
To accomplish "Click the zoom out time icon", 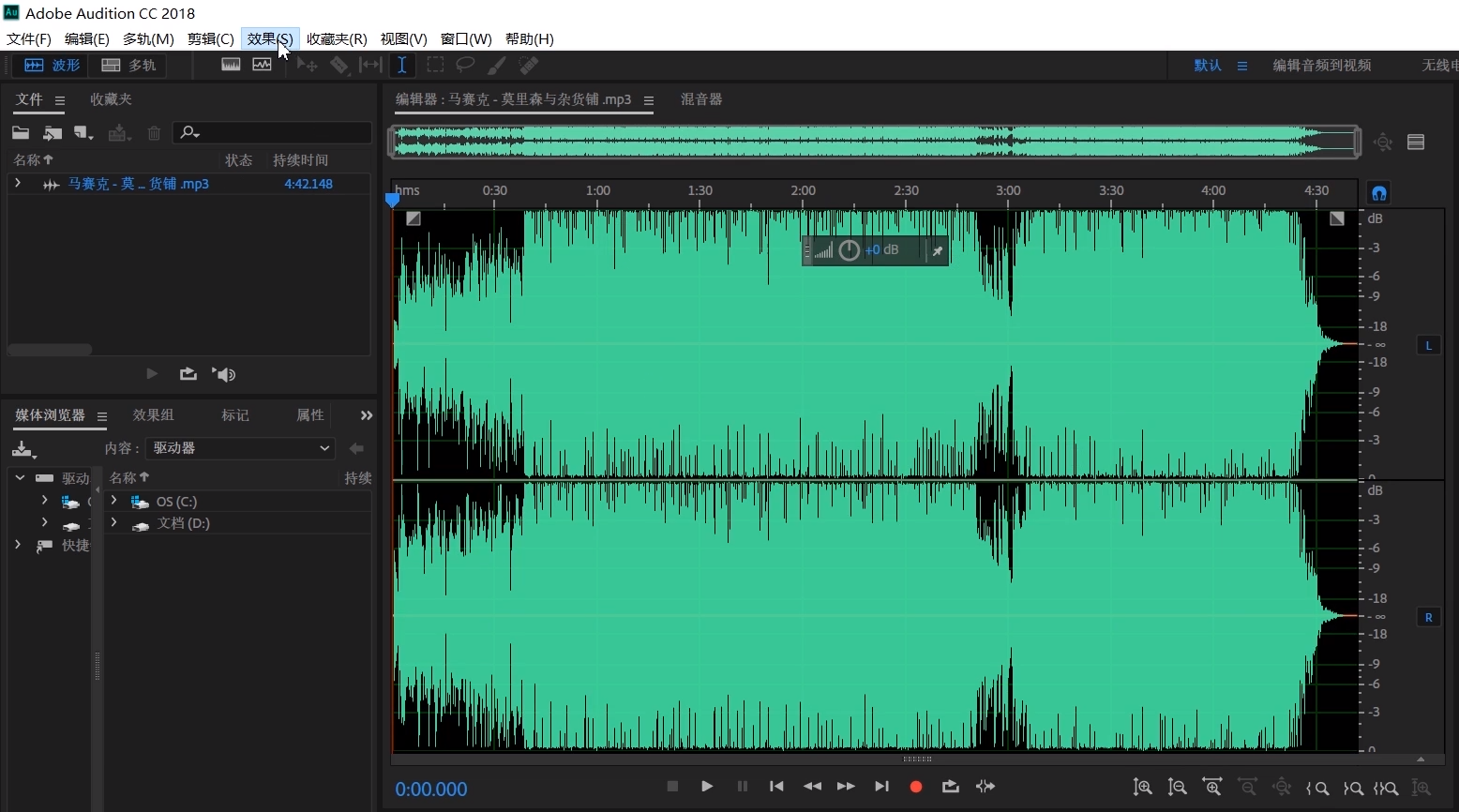I will coord(1249,788).
